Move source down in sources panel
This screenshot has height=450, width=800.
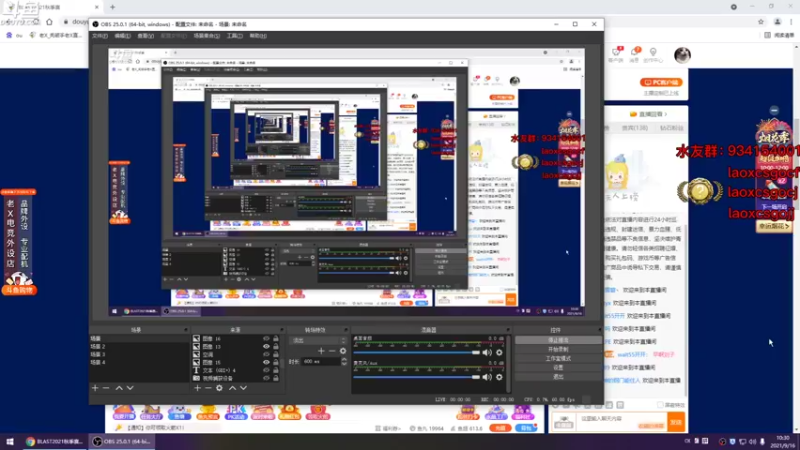(243, 388)
